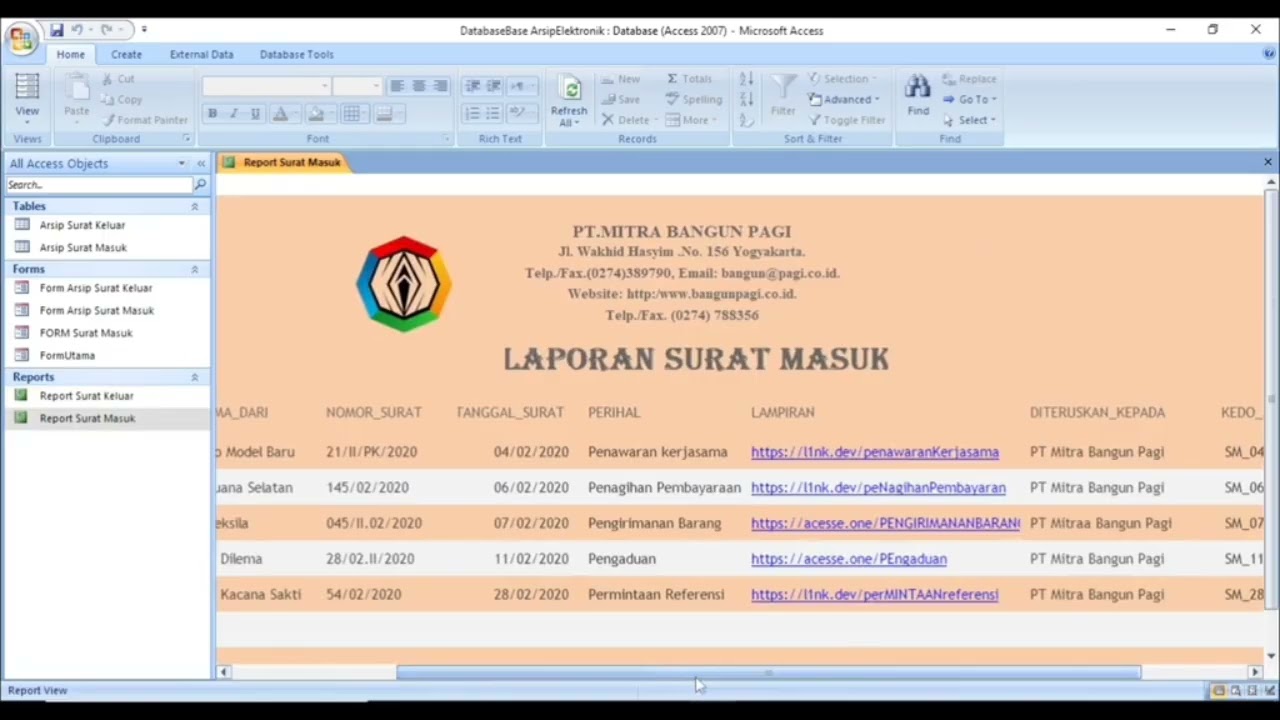
Task: Align text right in Font group
Action: click(441, 86)
